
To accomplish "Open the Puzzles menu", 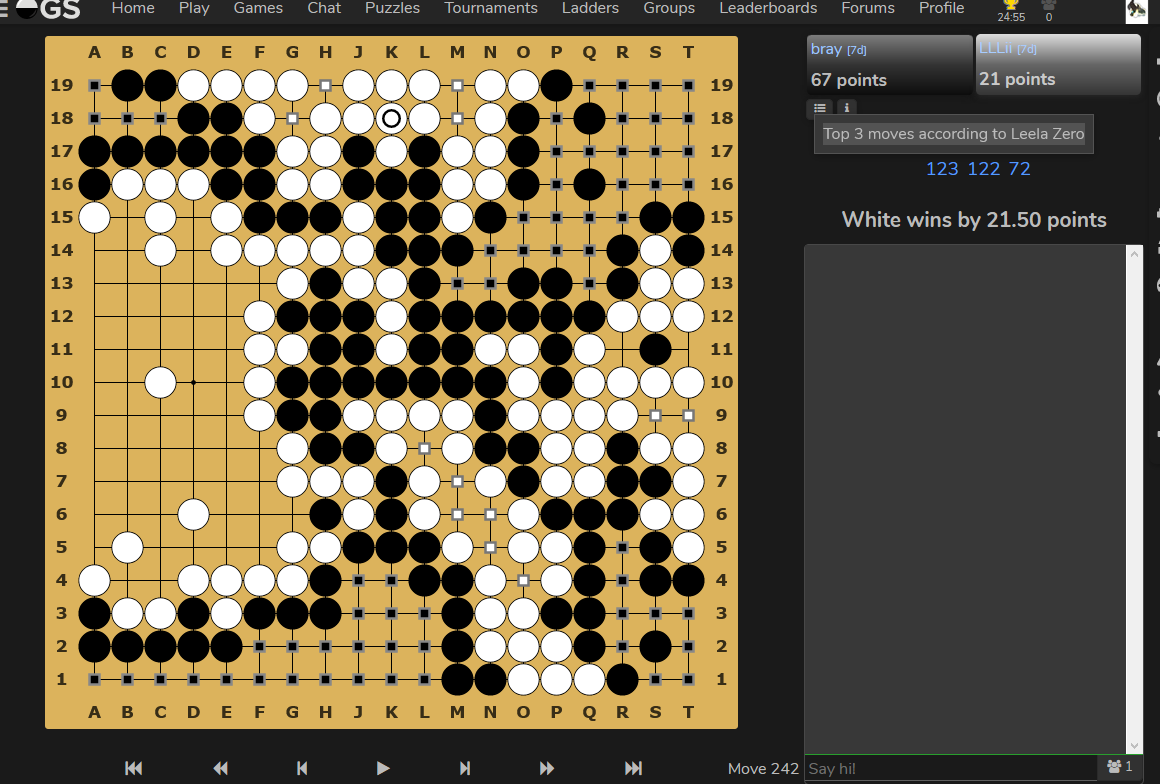I will coord(392,8).
